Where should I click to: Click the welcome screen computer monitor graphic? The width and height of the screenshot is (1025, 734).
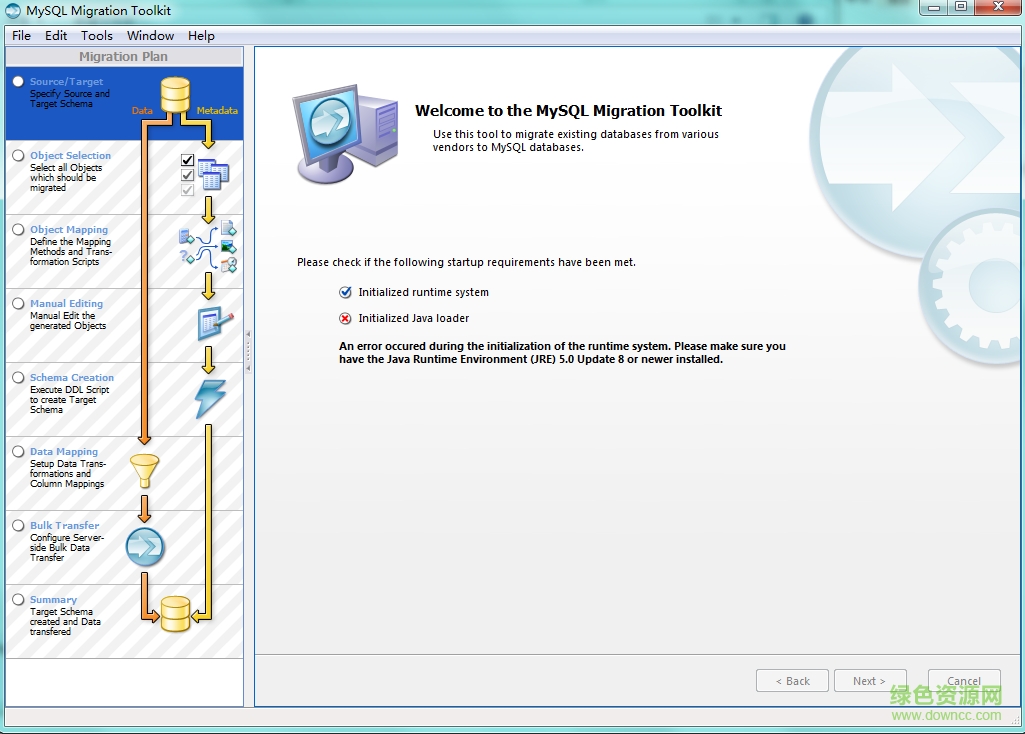(x=345, y=135)
